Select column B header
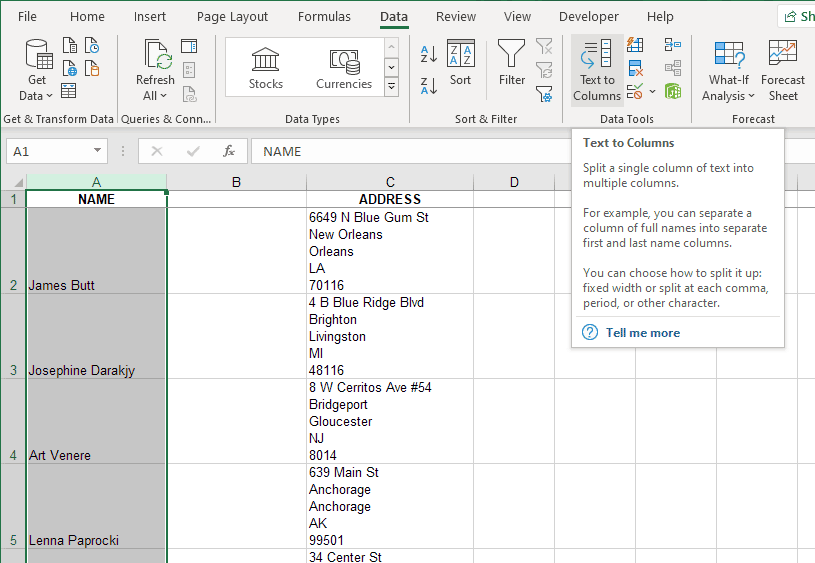Viewport: 815px width, 563px height. pos(236,182)
